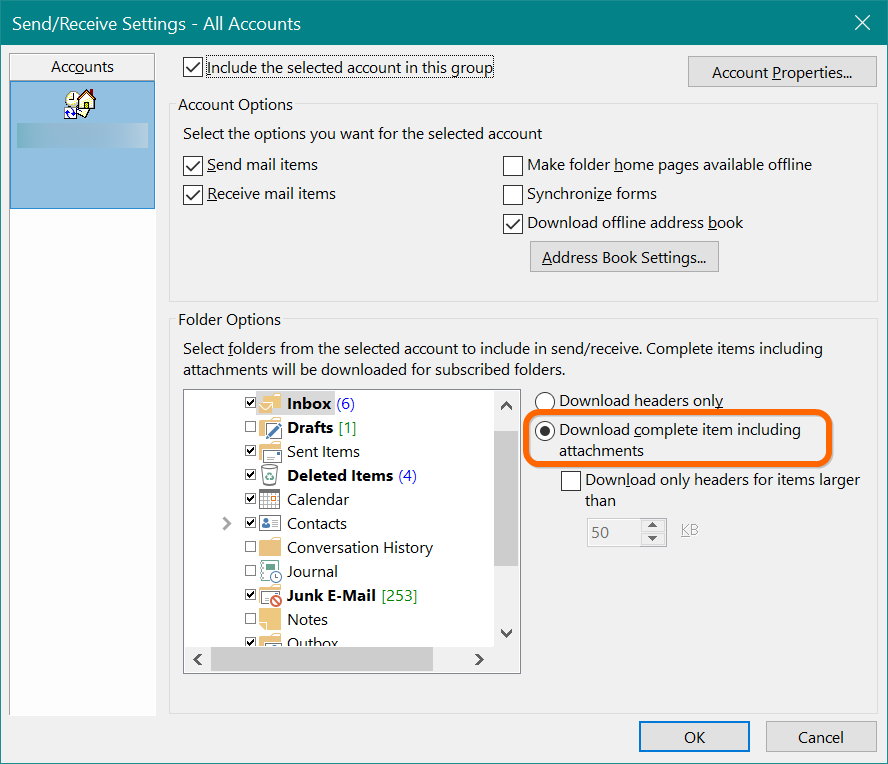Click the Accounts column header
This screenshot has width=888, height=764.
(82, 67)
